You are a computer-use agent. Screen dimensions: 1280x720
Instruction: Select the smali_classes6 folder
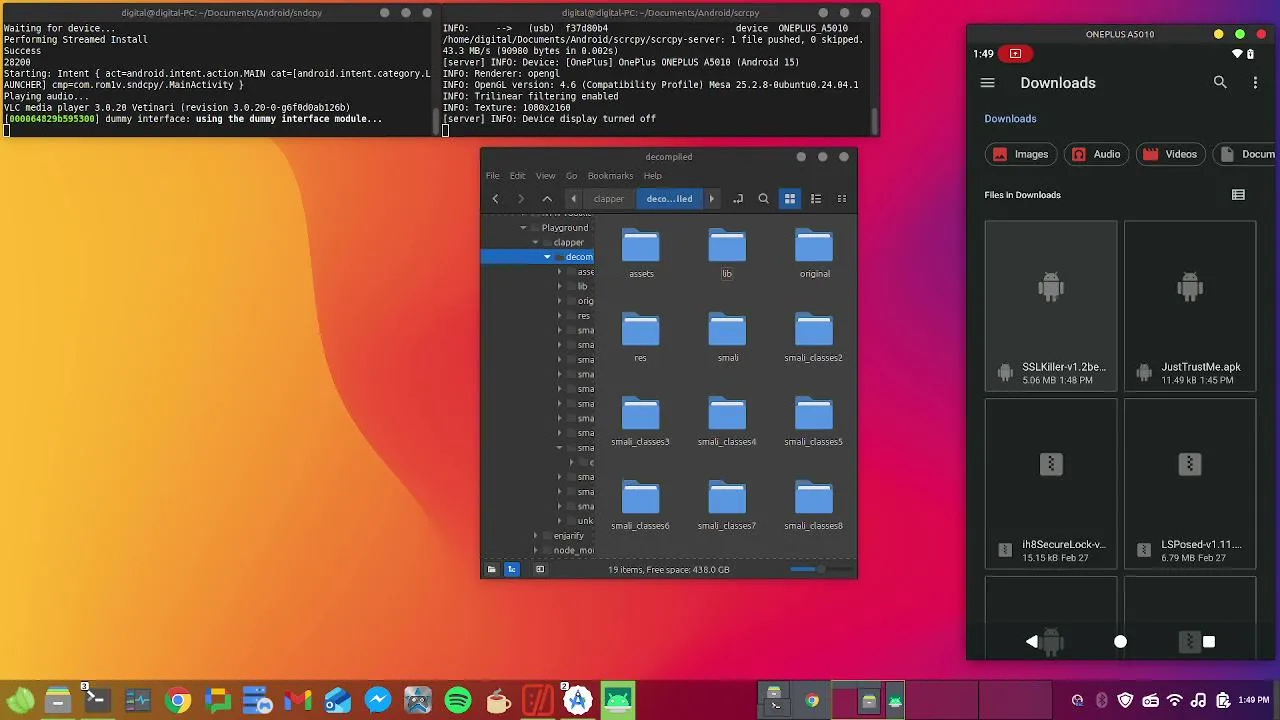pyautogui.click(x=640, y=506)
